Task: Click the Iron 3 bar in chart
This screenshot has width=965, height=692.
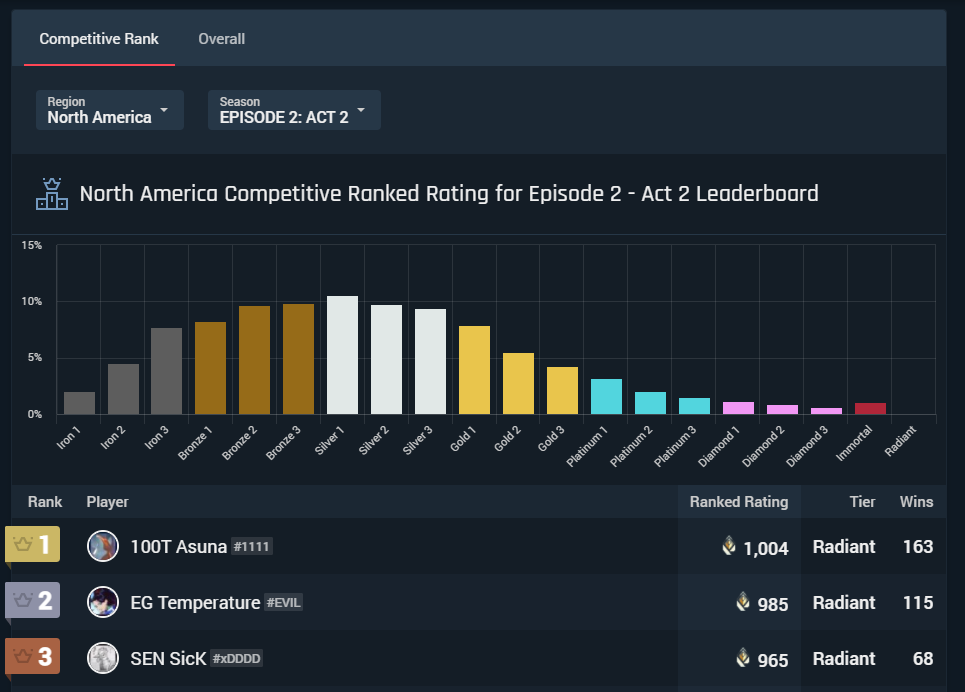Action: [x=167, y=371]
